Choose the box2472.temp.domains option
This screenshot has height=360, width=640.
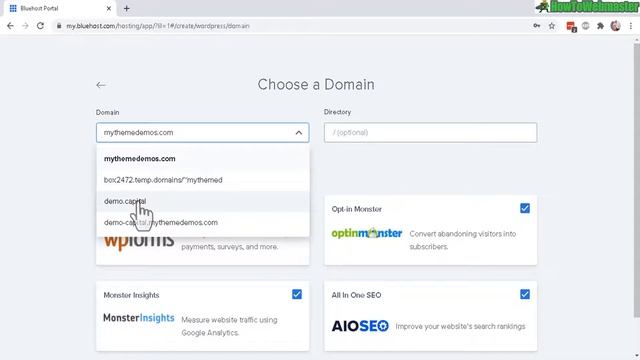tap(203, 180)
